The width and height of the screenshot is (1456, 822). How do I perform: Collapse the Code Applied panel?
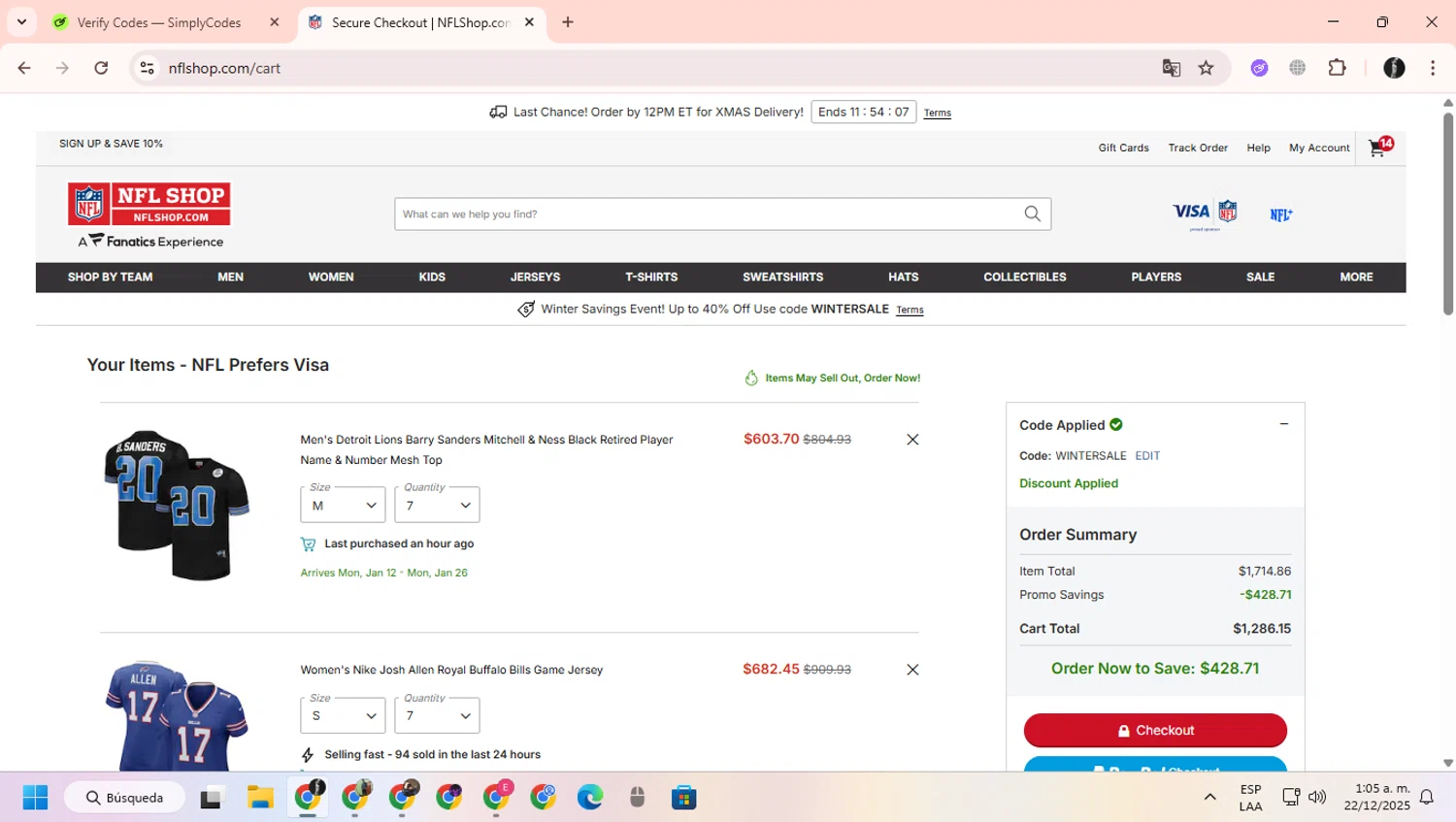click(x=1283, y=424)
